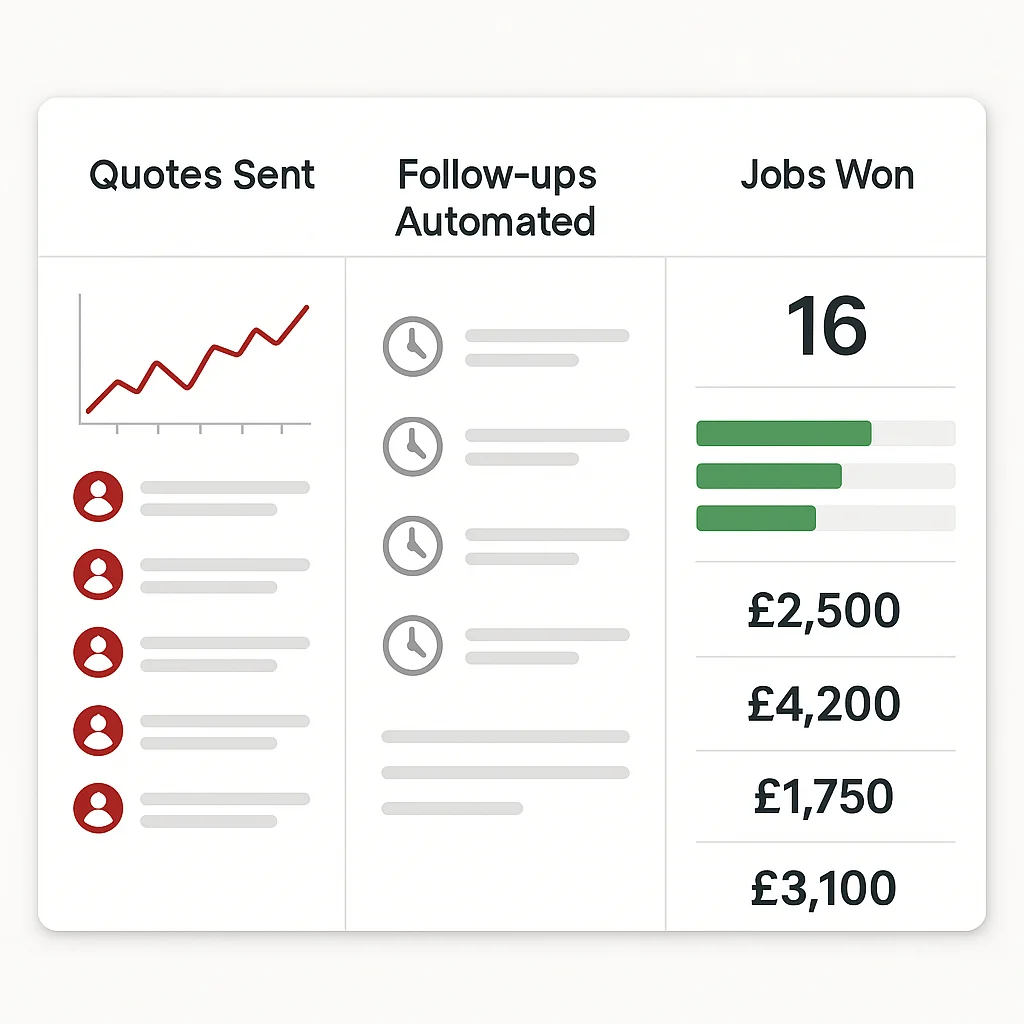Select the Jobs Won column header
The width and height of the screenshot is (1024, 1024).
click(826, 176)
